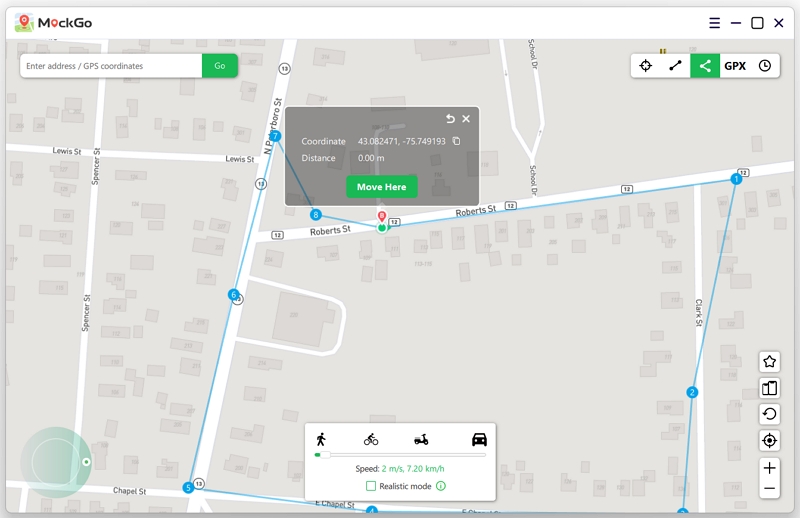Click route waypoint marker 7
Screen dimensions: 800x518
[275, 136]
